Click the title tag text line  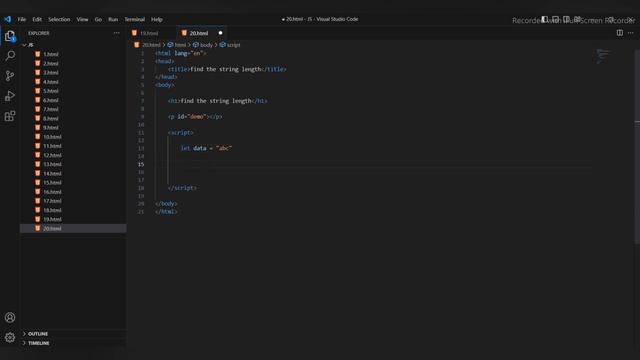pos(227,69)
